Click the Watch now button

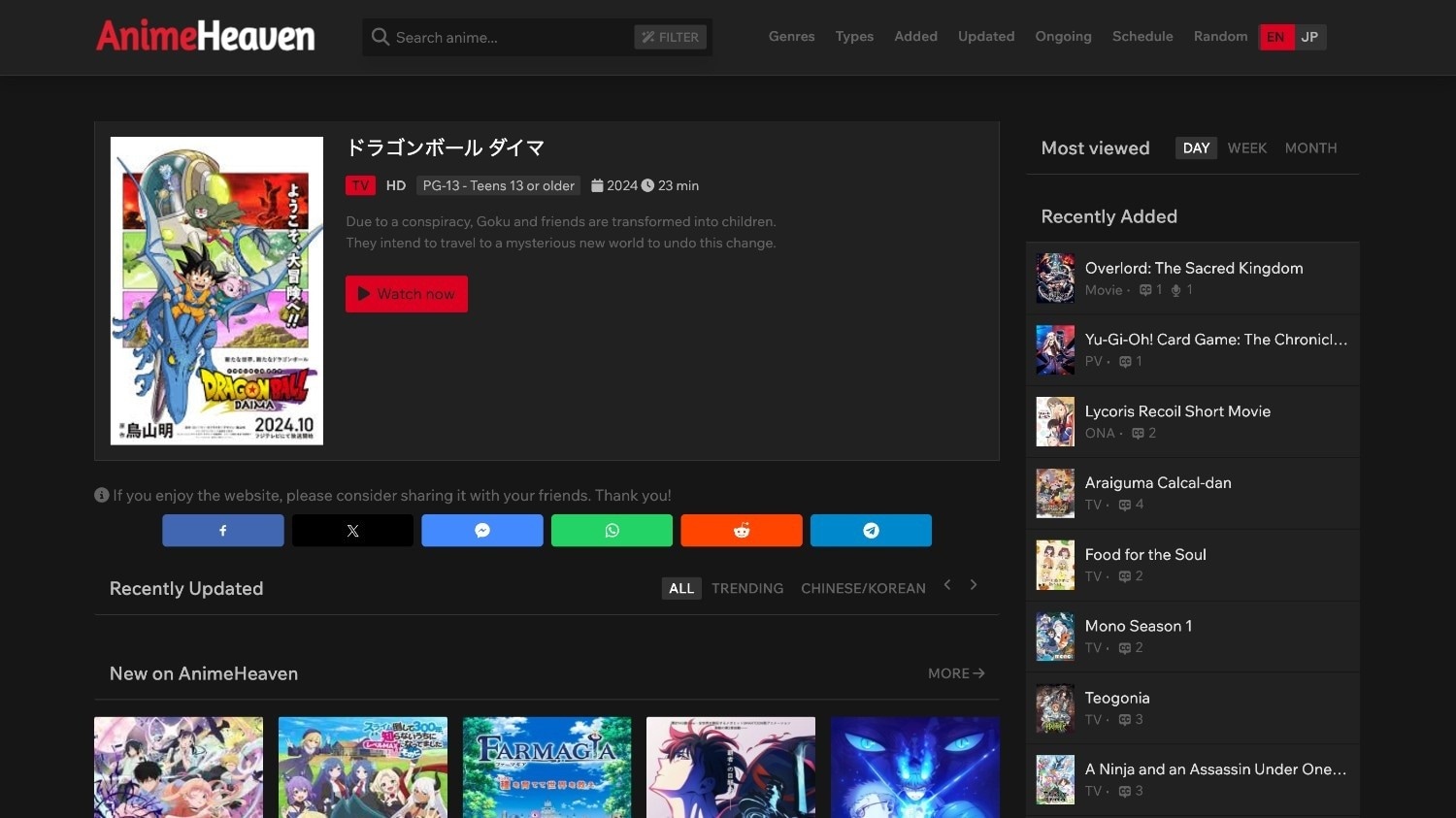click(407, 294)
